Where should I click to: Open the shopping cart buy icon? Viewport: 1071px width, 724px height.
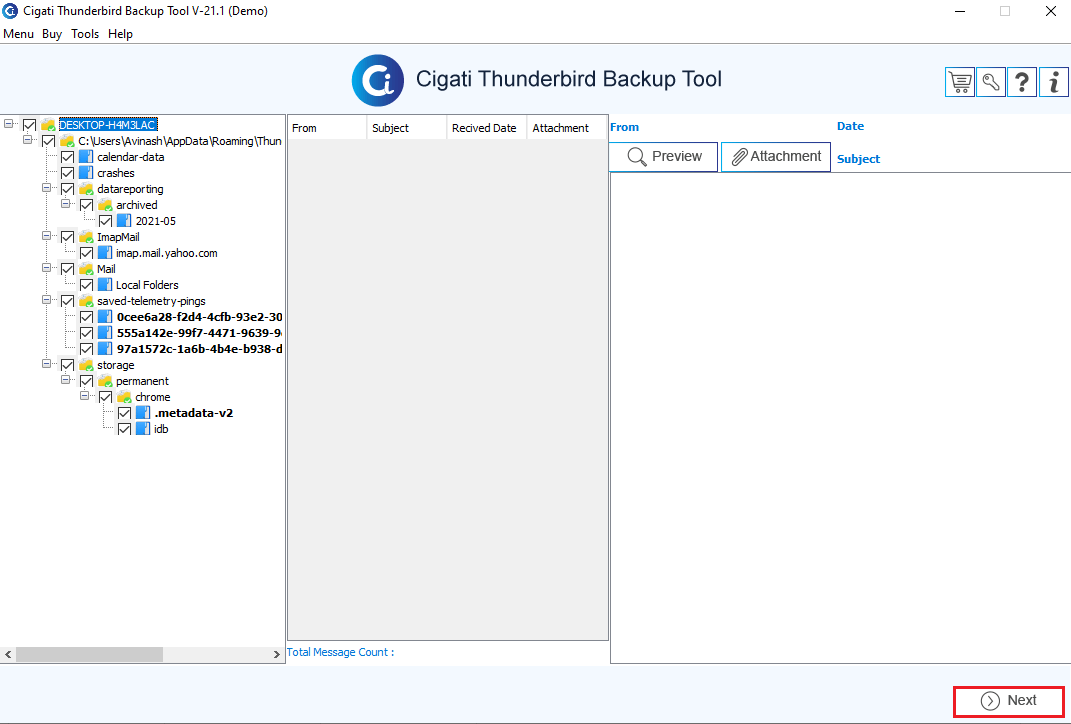coord(960,82)
